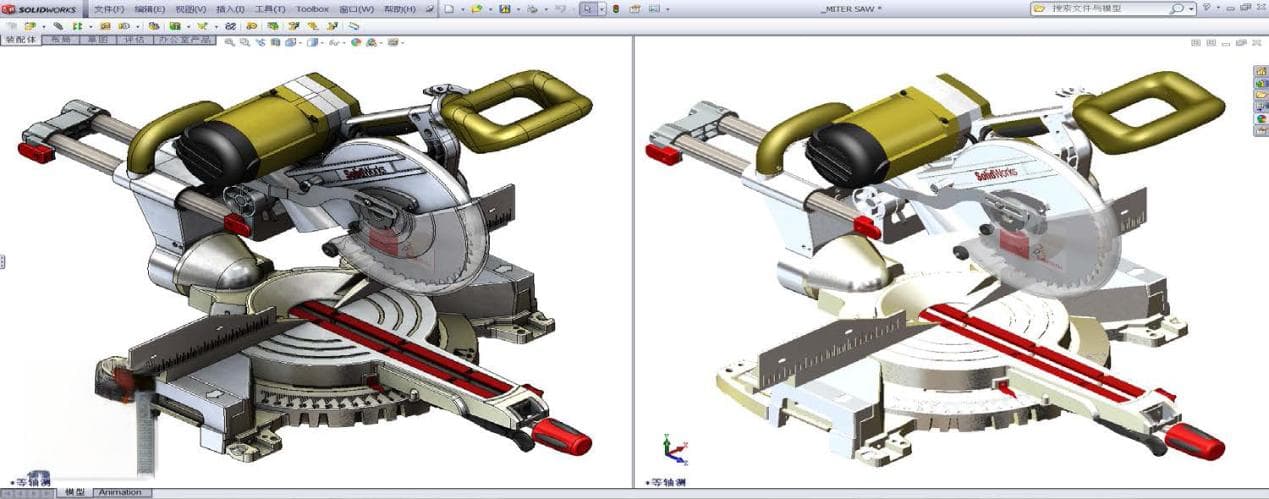
Task: Click the Options icon in title toolbar
Action: [635, 9]
